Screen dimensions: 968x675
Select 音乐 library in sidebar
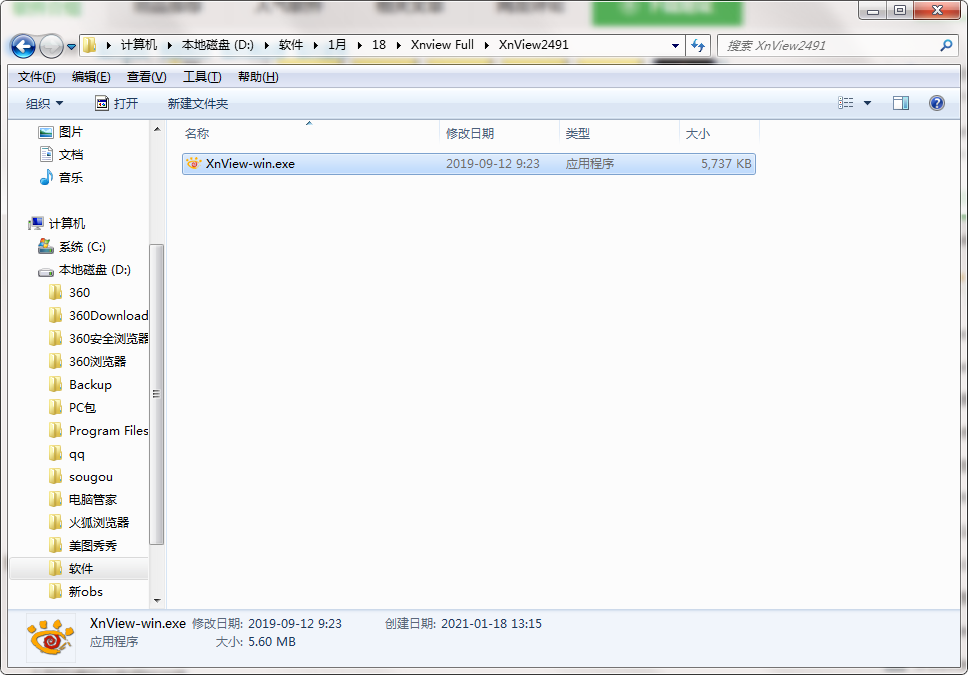tap(60, 177)
